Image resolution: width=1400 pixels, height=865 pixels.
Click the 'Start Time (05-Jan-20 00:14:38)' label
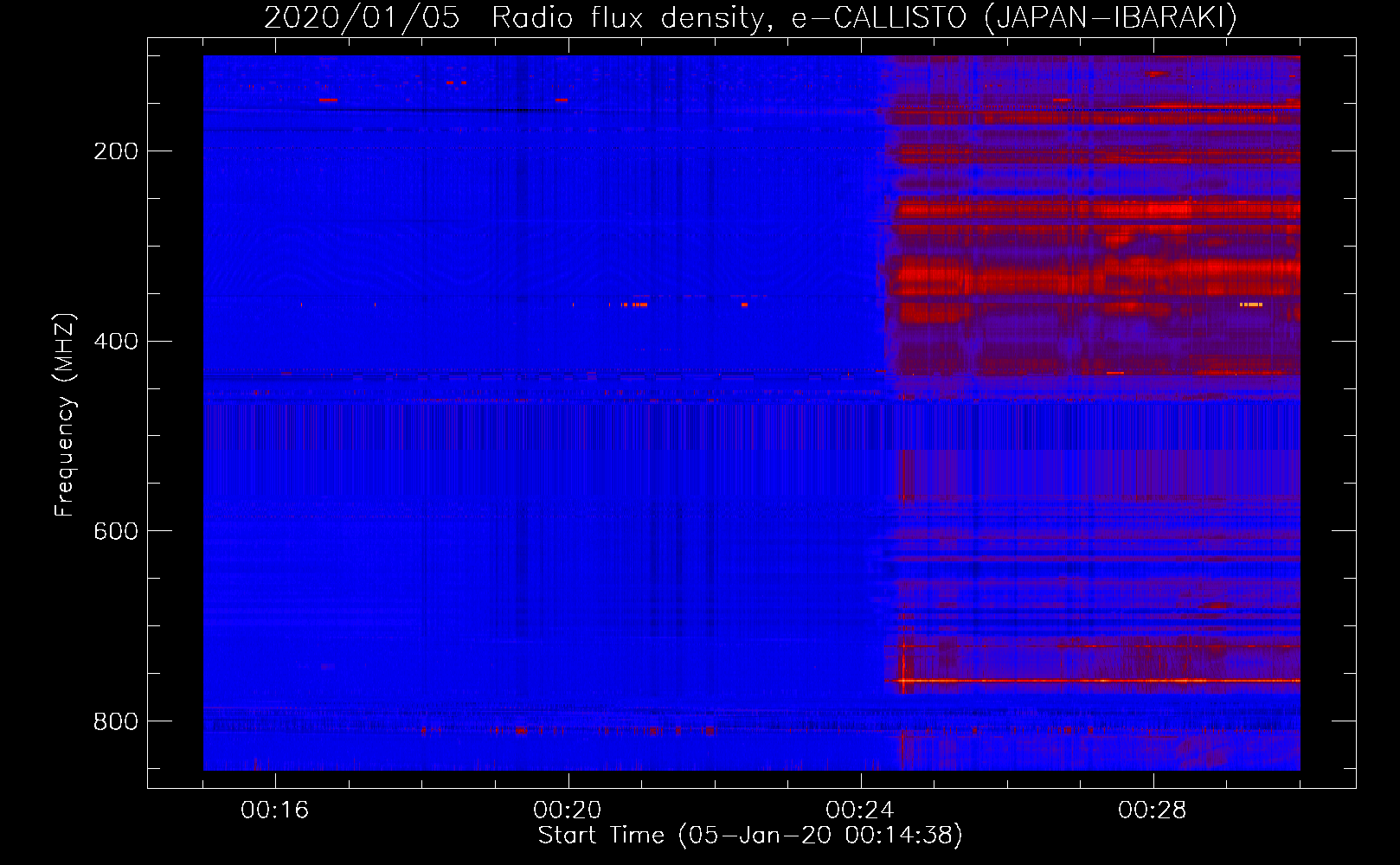click(x=750, y=836)
